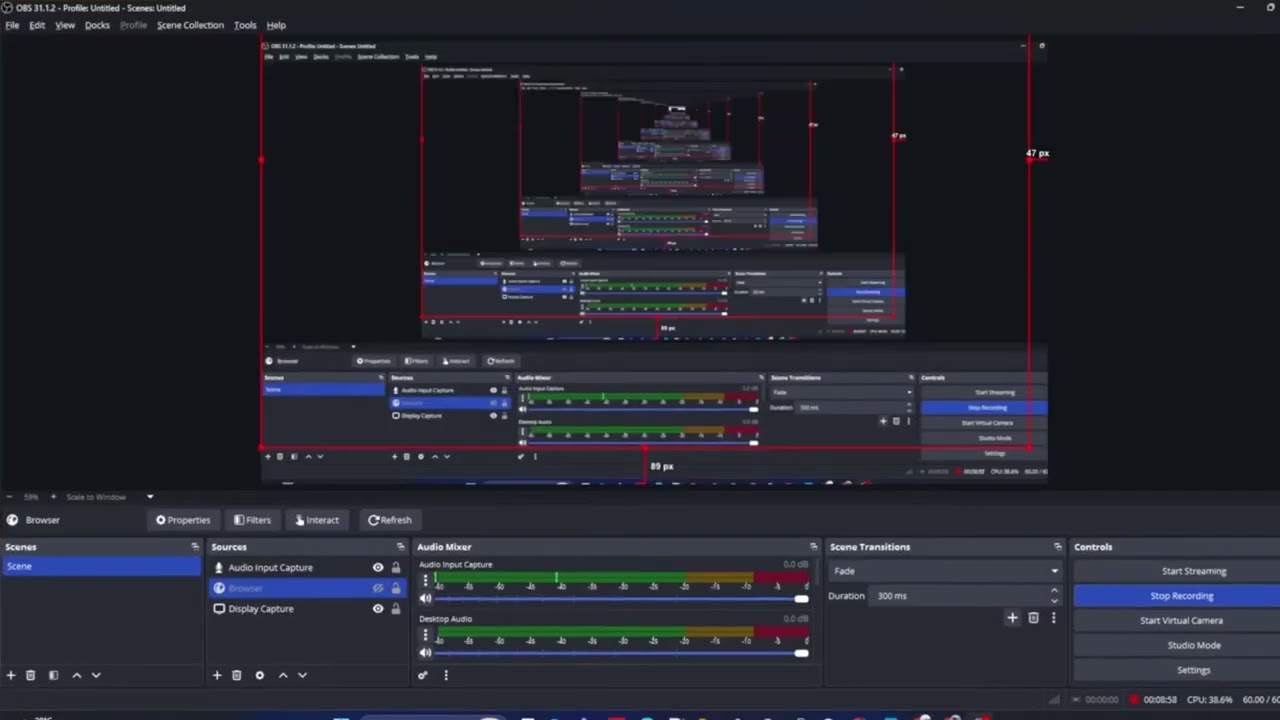Hide the Audio Input Capture source
This screenshot has width=1280, height=720.
coord(378,568)
